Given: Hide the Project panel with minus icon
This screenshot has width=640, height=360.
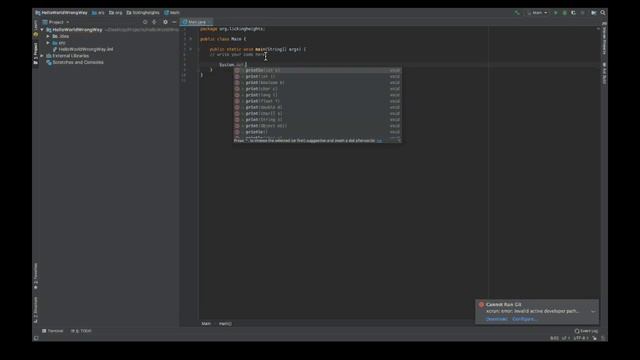Looking at the screenshot, I should [x=174, y=22].
